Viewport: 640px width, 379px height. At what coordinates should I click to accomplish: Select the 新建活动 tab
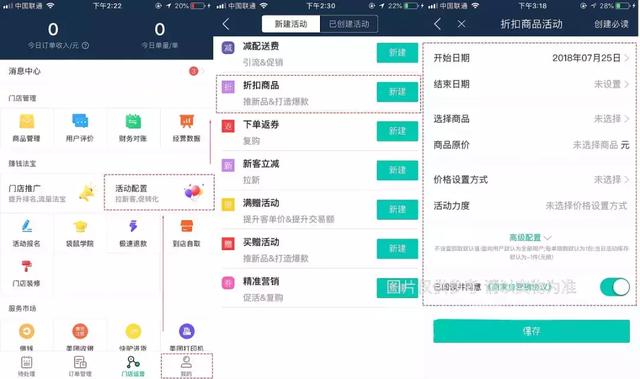(291, 24)
